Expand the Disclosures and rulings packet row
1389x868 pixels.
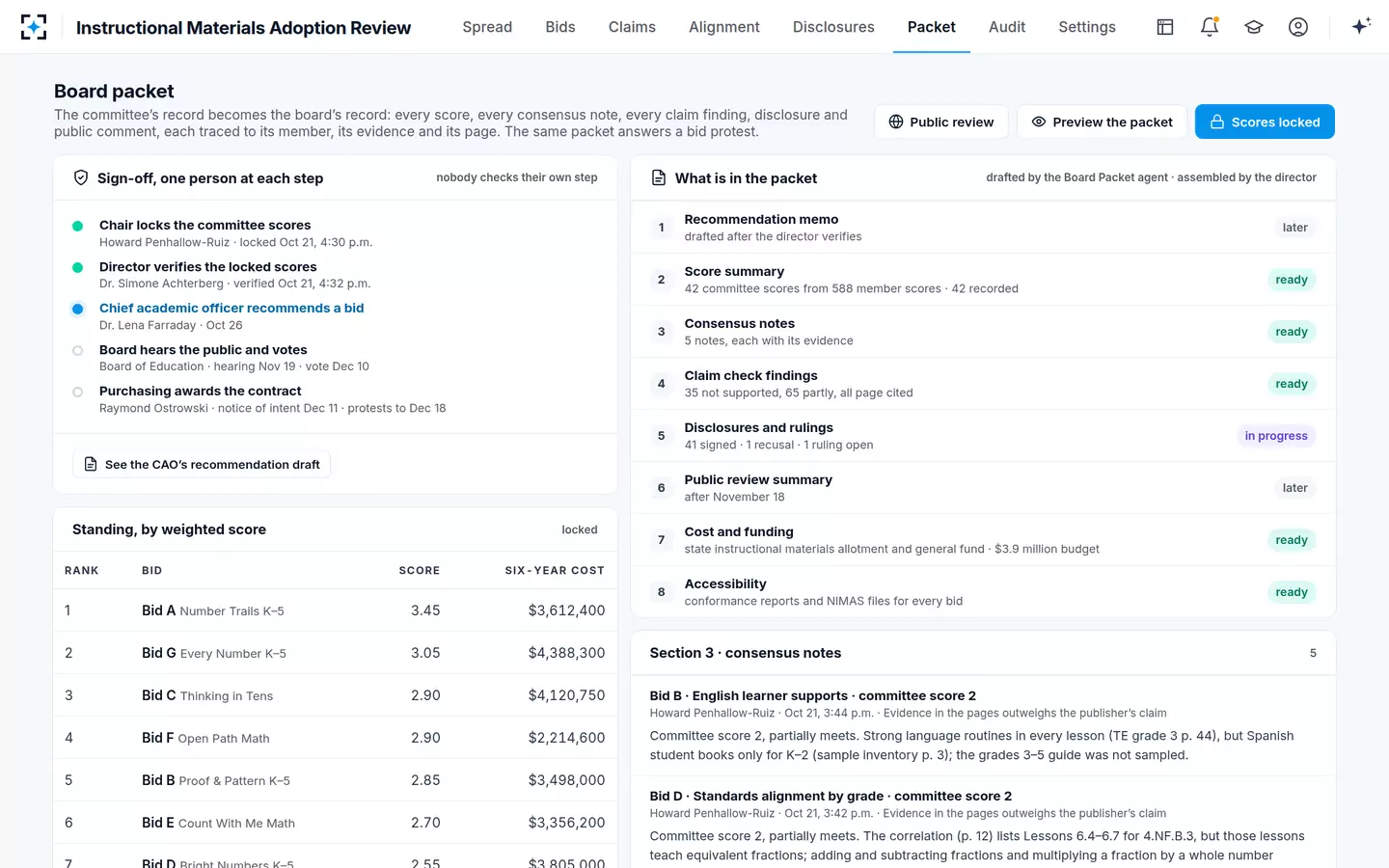pyautogui.click(x=983, y=436)
